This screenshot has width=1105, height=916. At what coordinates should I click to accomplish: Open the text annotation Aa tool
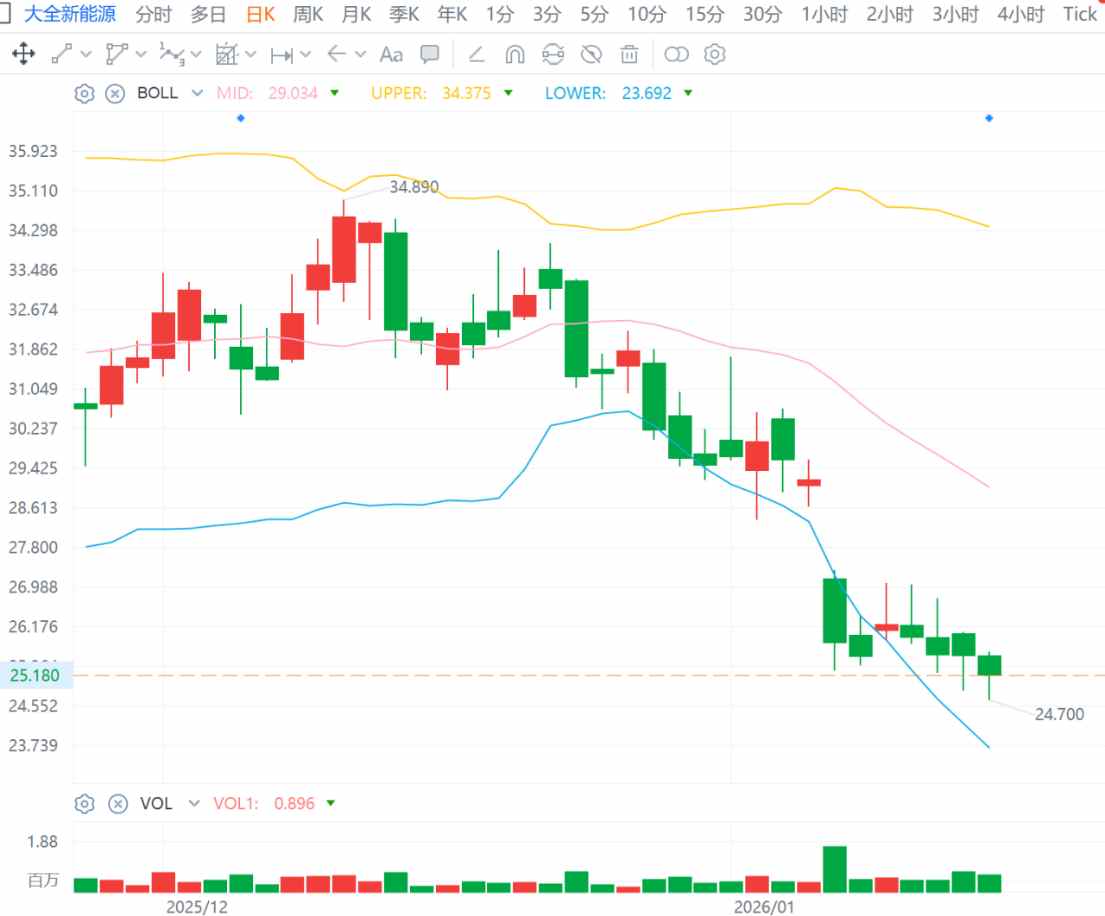pos(391,54)
